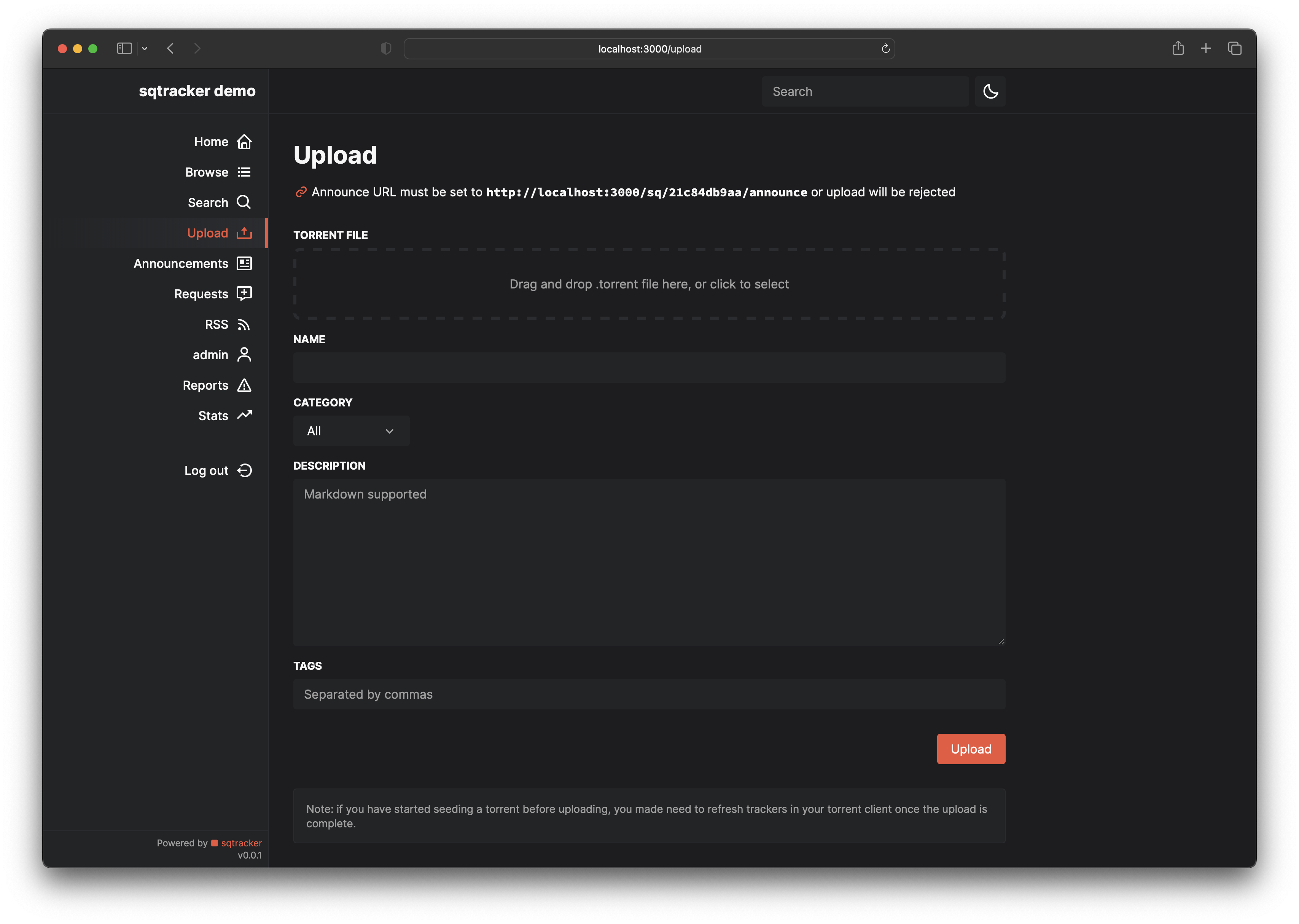Toggle dark mode with moon button
Viewport: 1299px width, 924px height.
[990, 92]
